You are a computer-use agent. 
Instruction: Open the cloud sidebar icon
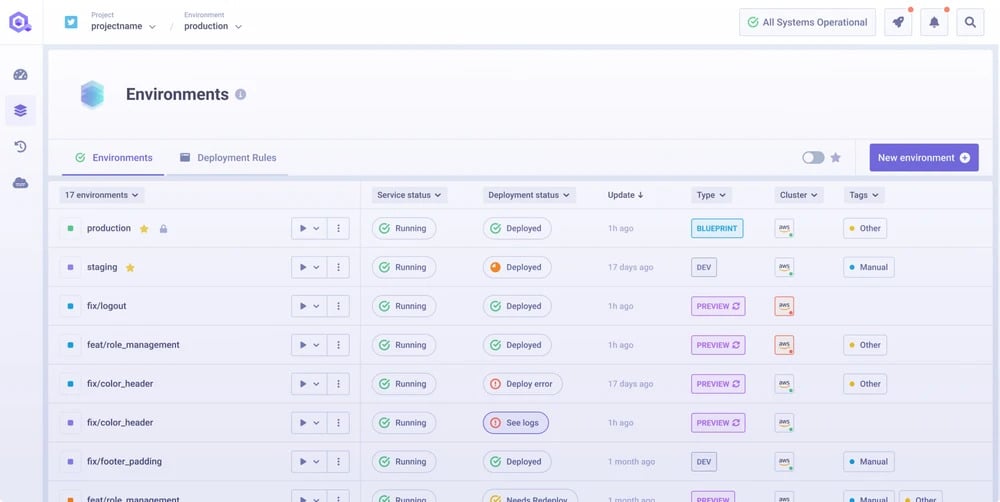[20, 183]
